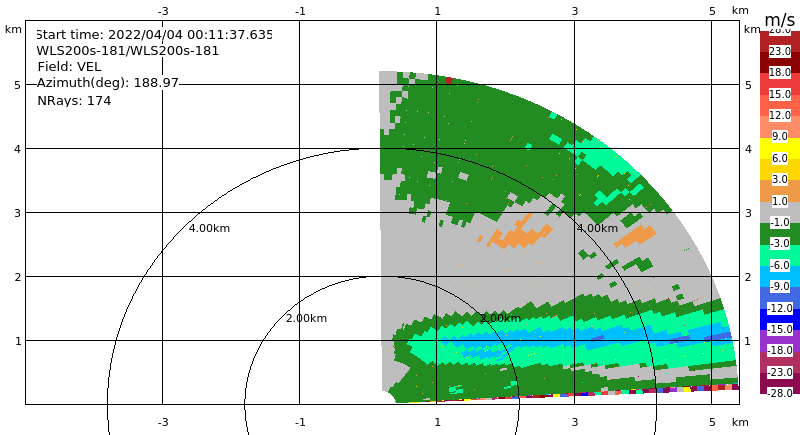The height and width of the screenshot is (435, 800).
Task: Click the left axis tick label 4
Action: [x=17, y=149]
